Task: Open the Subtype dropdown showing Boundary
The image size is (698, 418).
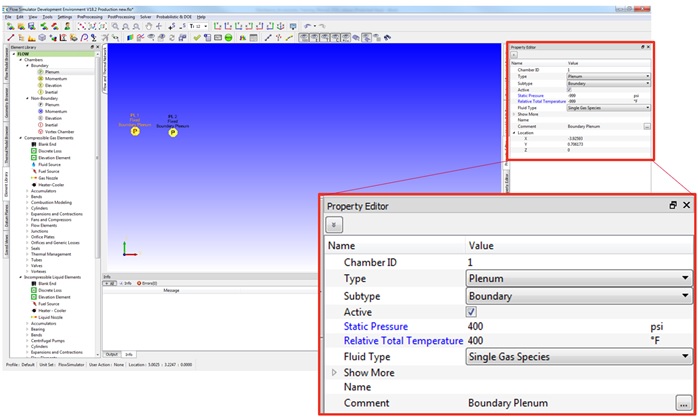Action: (577, 295)
